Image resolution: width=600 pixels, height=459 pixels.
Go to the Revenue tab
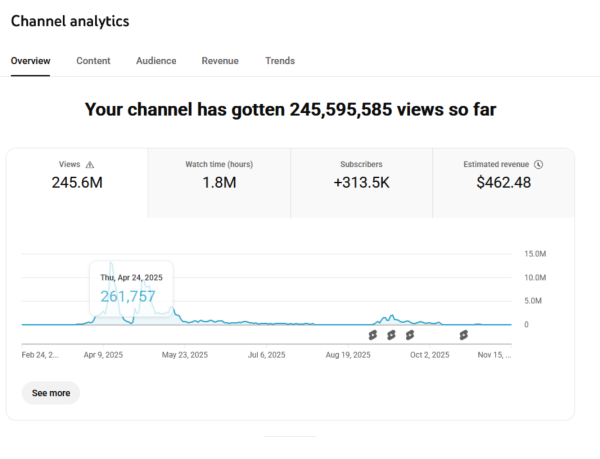pos(220,61)
